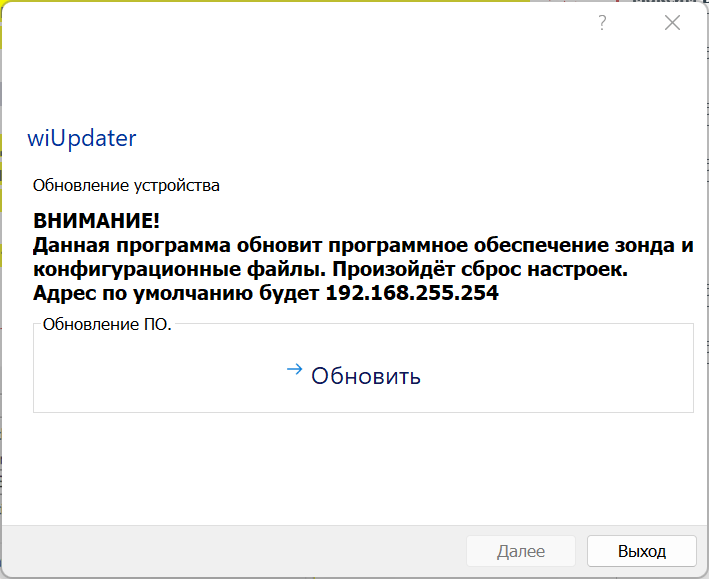This screenshot has width=709, height=579.
Task: Click the wiUpdater title text
Action: tap(81, 138)
